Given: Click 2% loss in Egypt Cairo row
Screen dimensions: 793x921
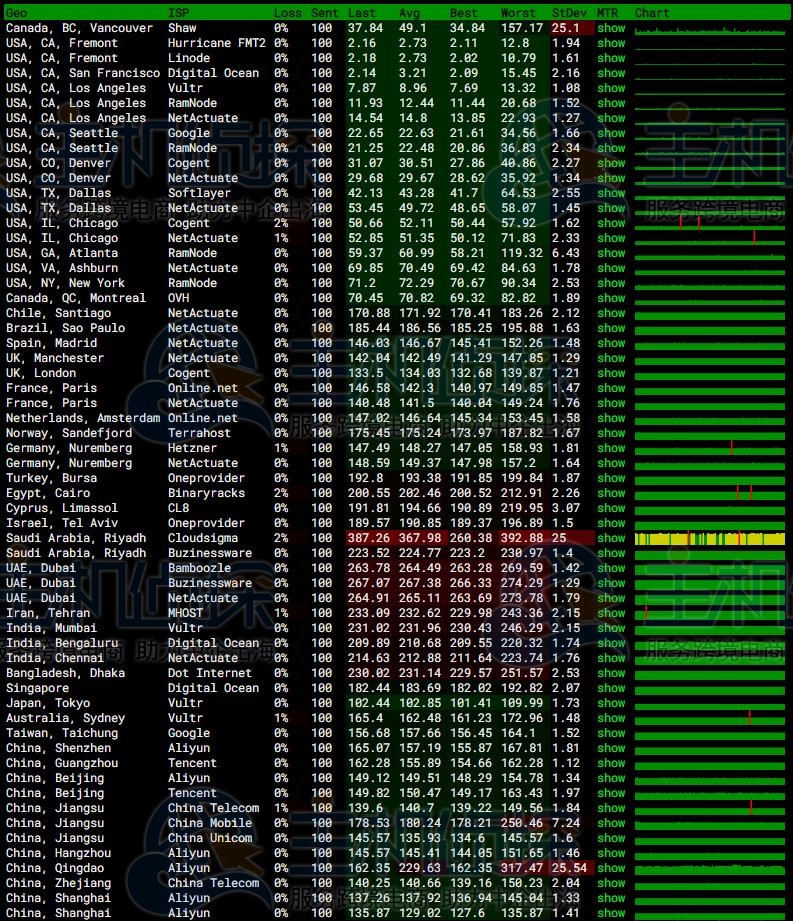Looking at the screenshot, I should [x=281, y=493].
